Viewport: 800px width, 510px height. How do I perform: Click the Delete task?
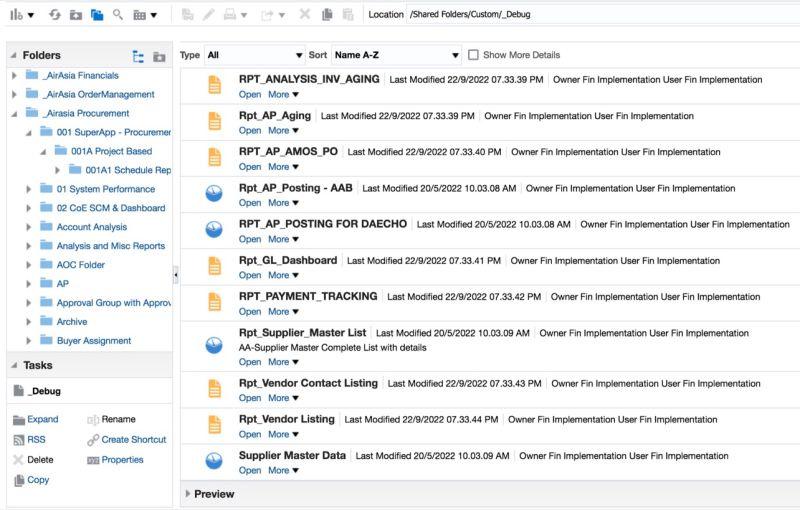pos(40,460)
